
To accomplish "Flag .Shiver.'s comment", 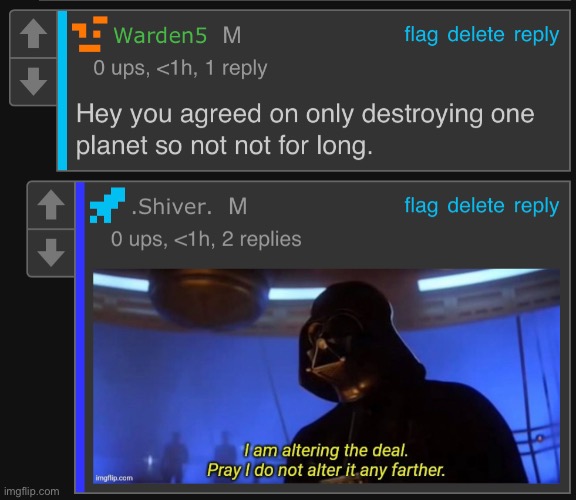I will 421,206.
